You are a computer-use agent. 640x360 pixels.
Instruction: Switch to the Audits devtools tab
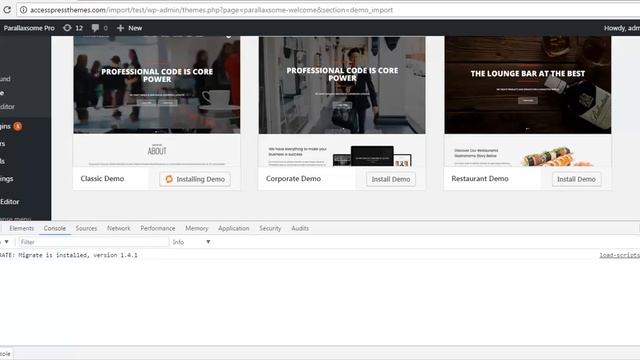pos(300,228)
